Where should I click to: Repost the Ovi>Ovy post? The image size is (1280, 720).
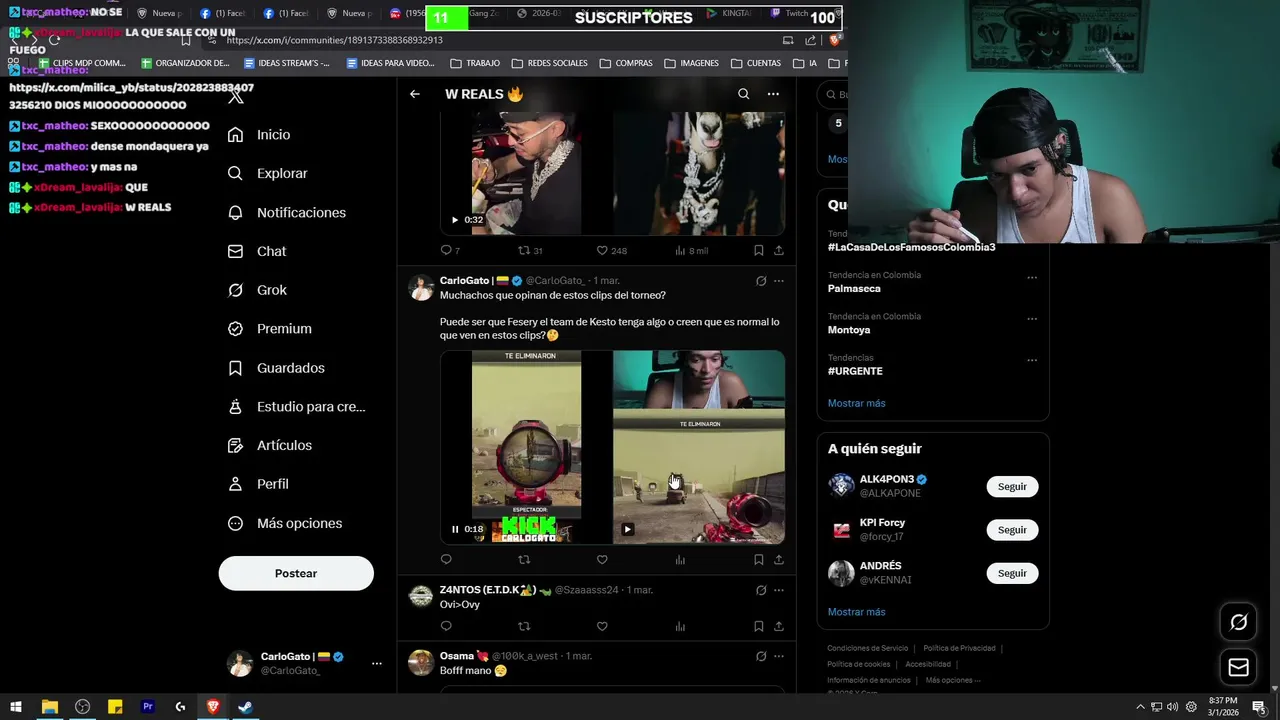click(524, 626)
